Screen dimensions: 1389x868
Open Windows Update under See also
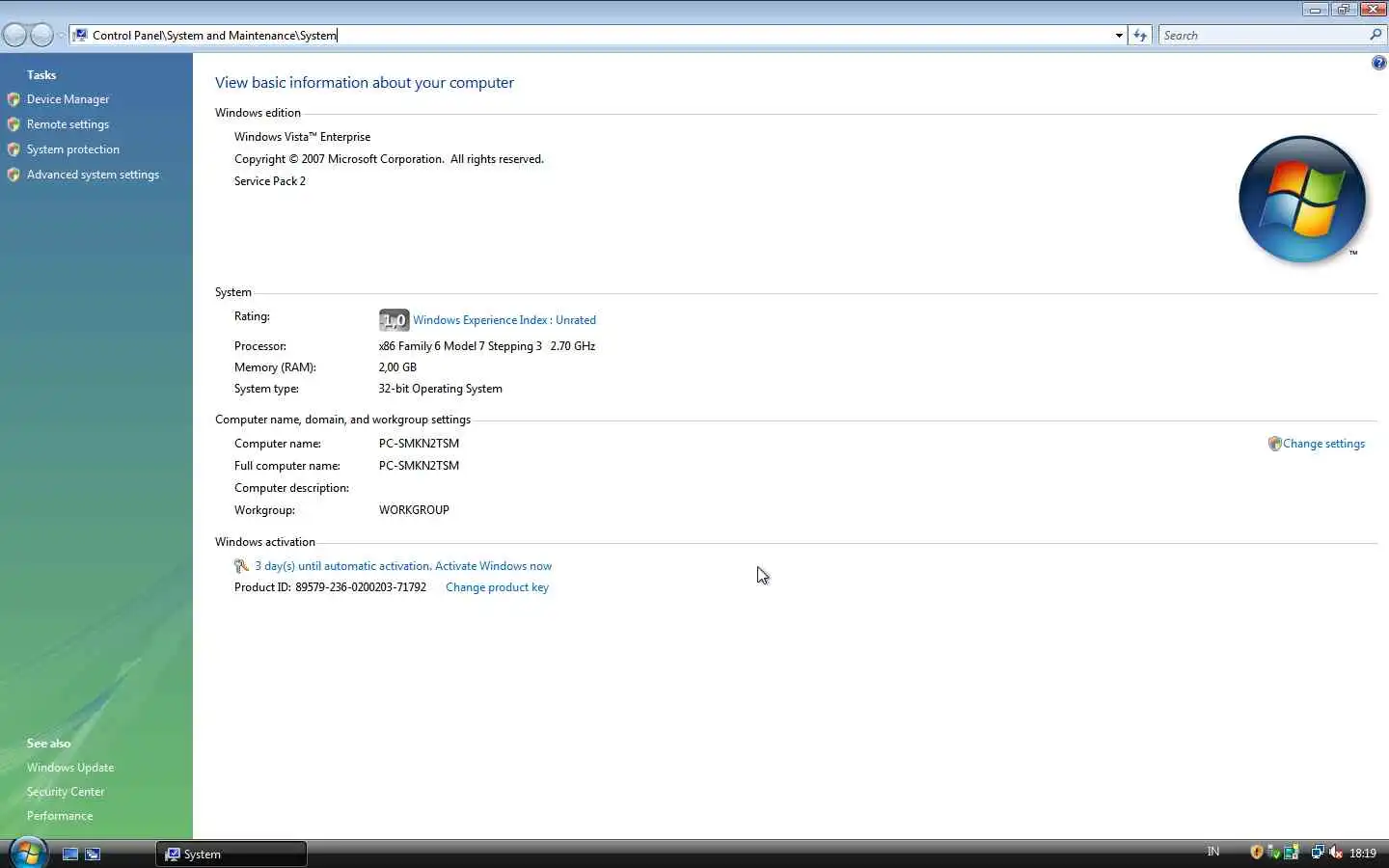click(70, 768)
